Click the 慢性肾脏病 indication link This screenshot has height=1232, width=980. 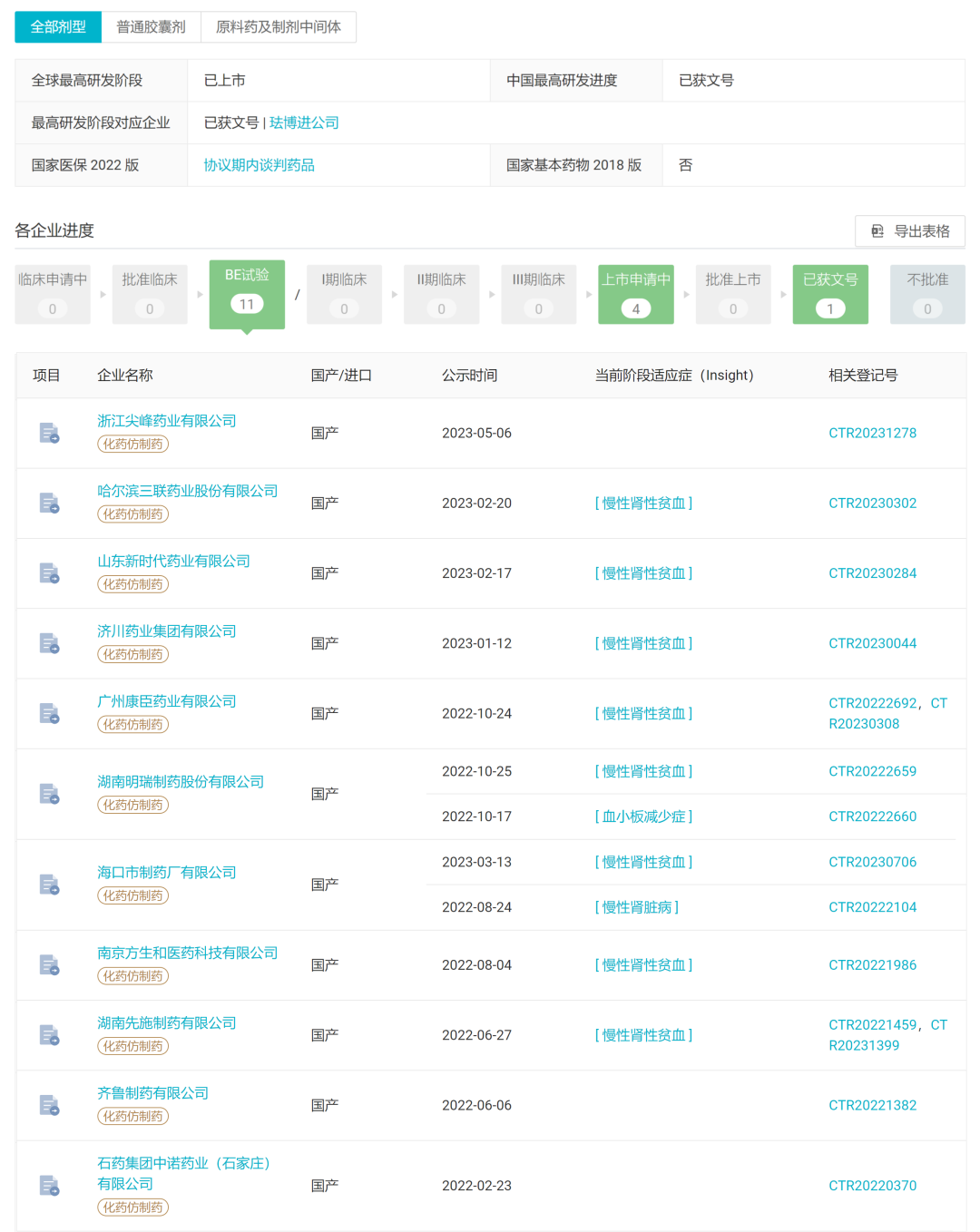(x=637, y=907)
